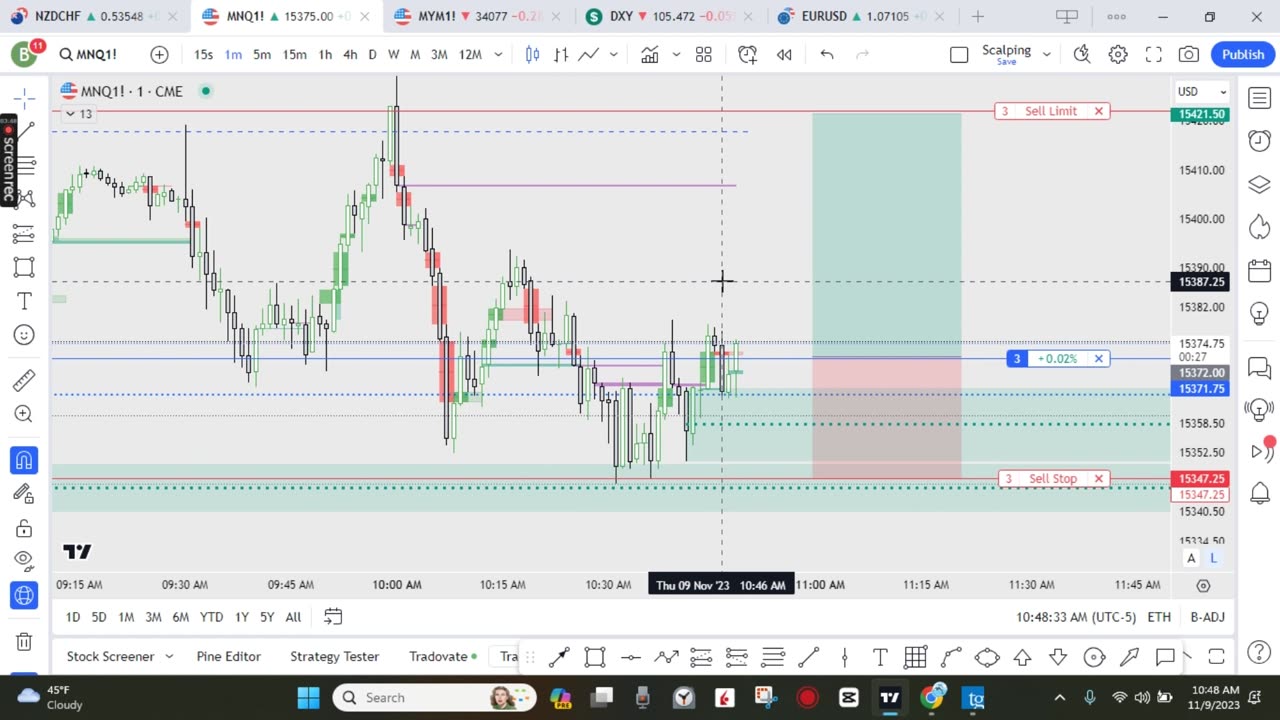Select the candlestick chart type
This screenshot has height=720, width=1280.
(533, 54)
